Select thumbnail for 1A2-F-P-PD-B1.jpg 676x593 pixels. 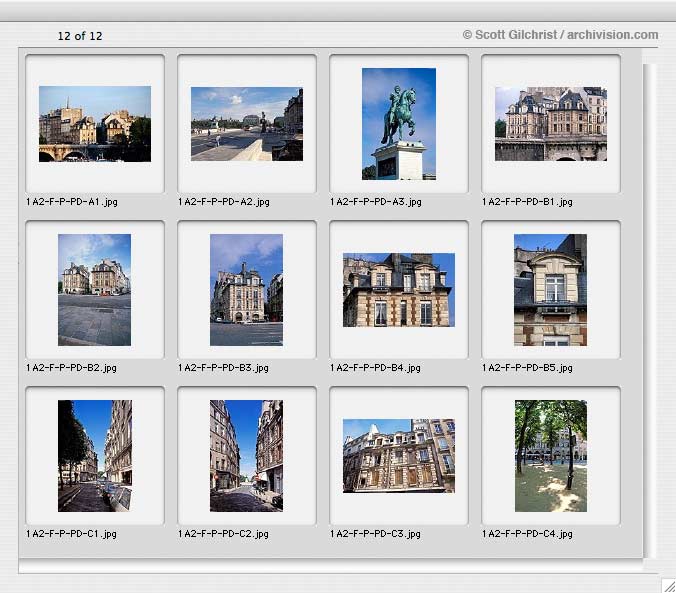click(x=551, y=124)
